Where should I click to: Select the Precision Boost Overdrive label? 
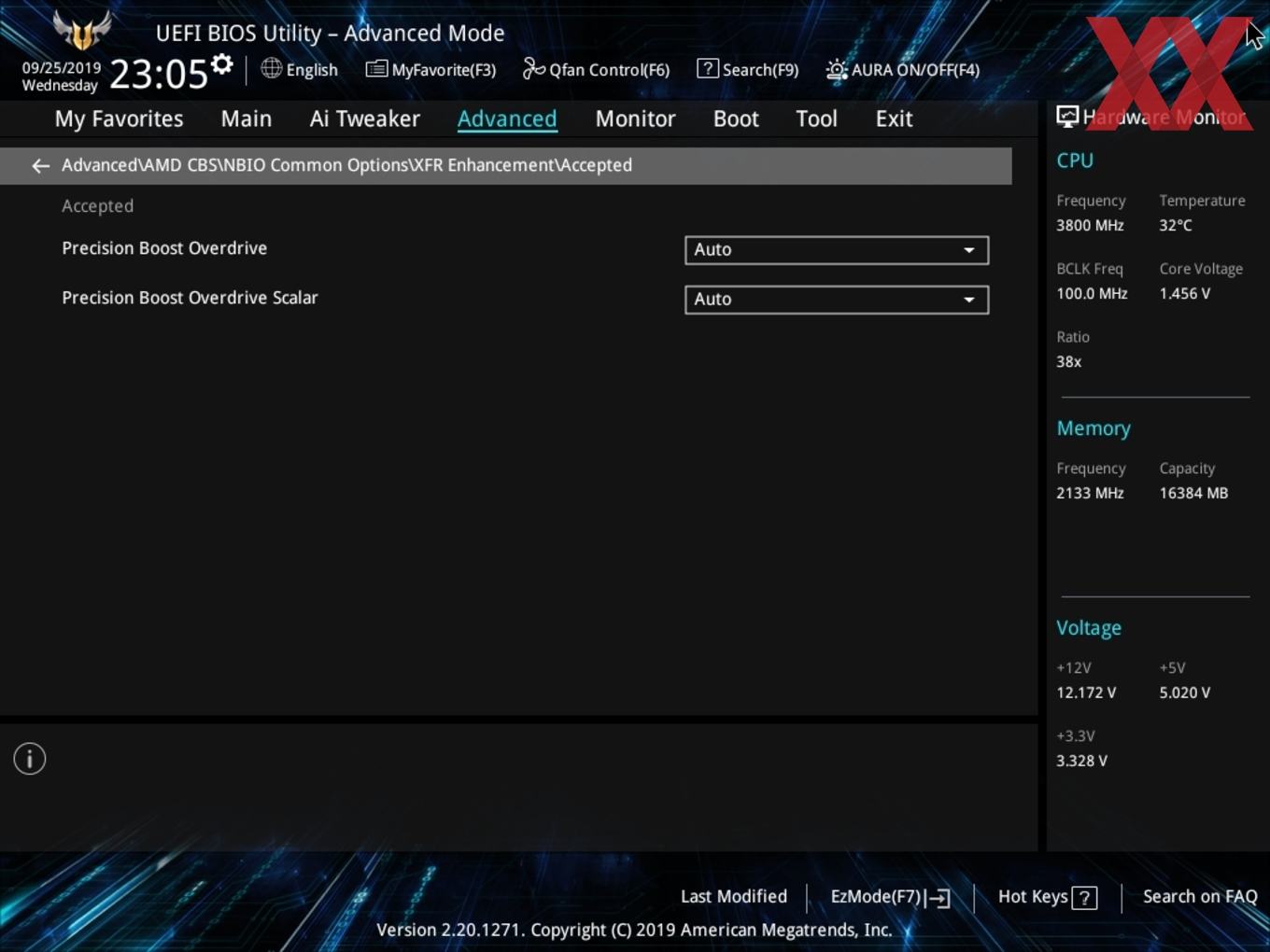(164, 248)
